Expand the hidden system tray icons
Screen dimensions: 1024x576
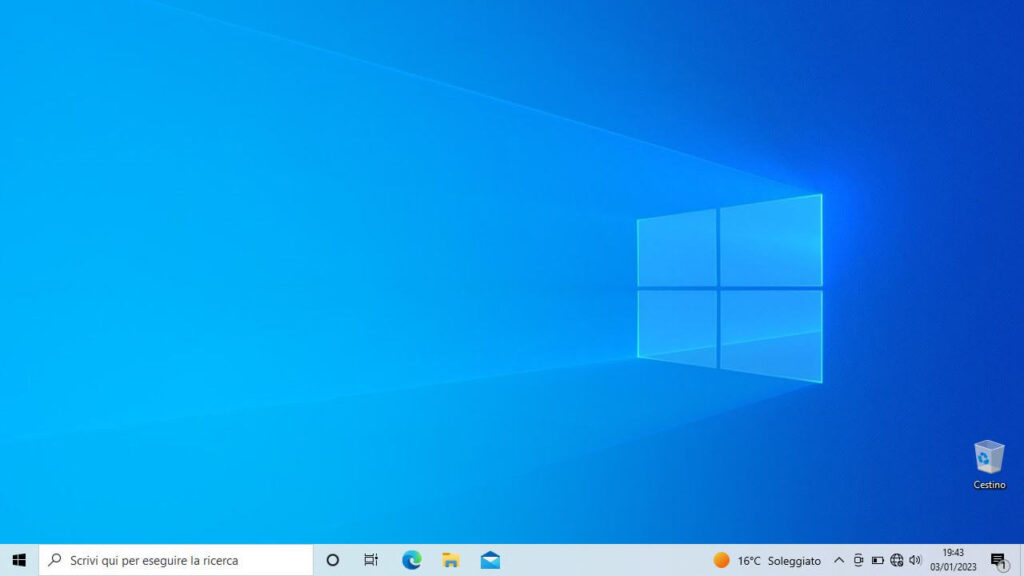tap(839, 560)
